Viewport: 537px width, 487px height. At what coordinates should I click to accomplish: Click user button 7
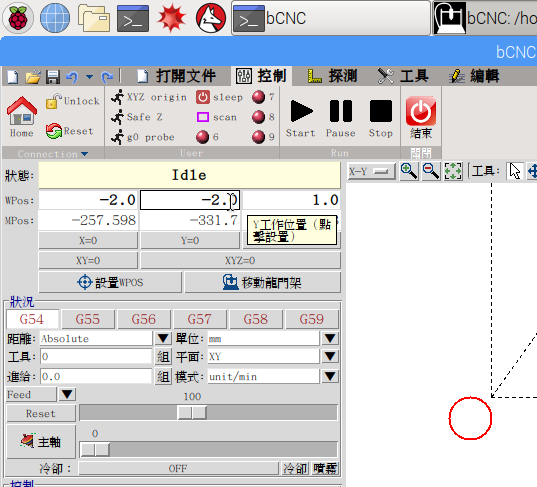point(263,97)
